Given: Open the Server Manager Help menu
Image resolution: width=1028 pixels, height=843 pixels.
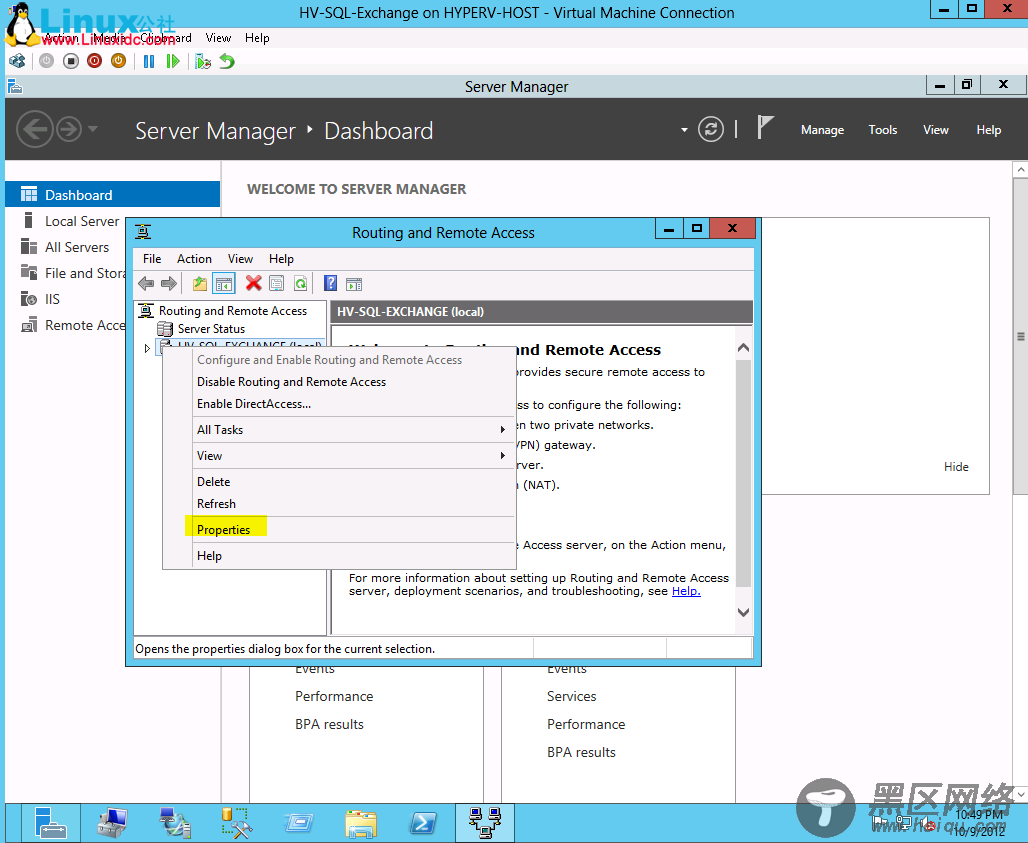Looking at the screenshot, I should 988,130.
